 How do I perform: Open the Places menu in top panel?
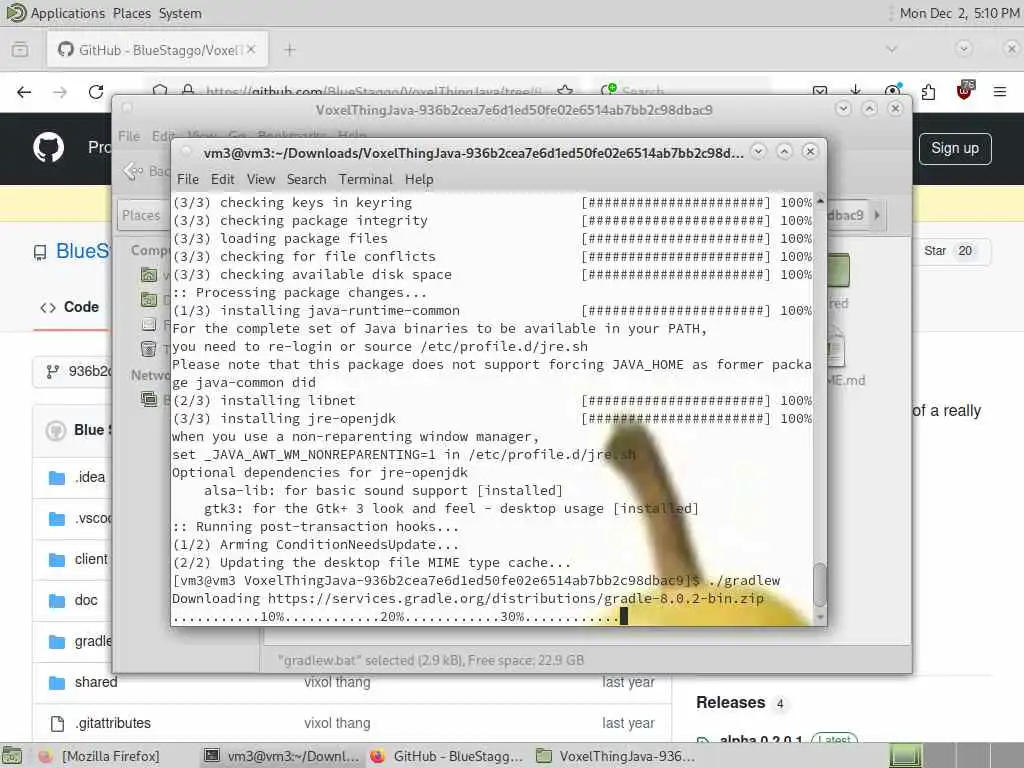[132, 13]
